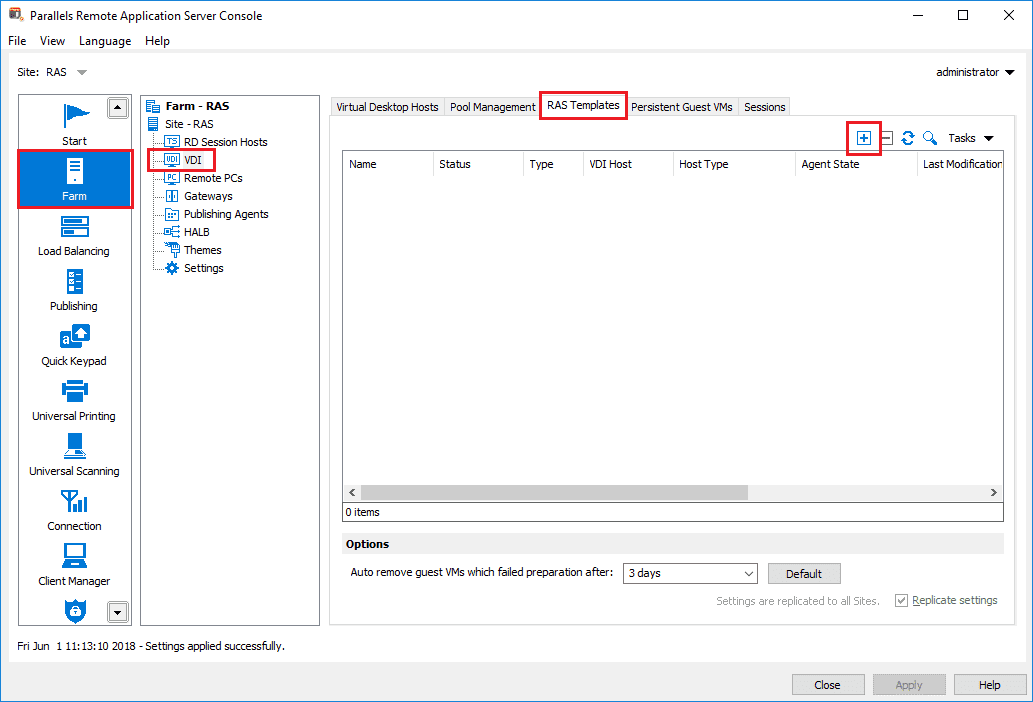Click horizontal scrollbar right arrow
The height and width of the screenshot is (702, 1033).
pos(993,493)
